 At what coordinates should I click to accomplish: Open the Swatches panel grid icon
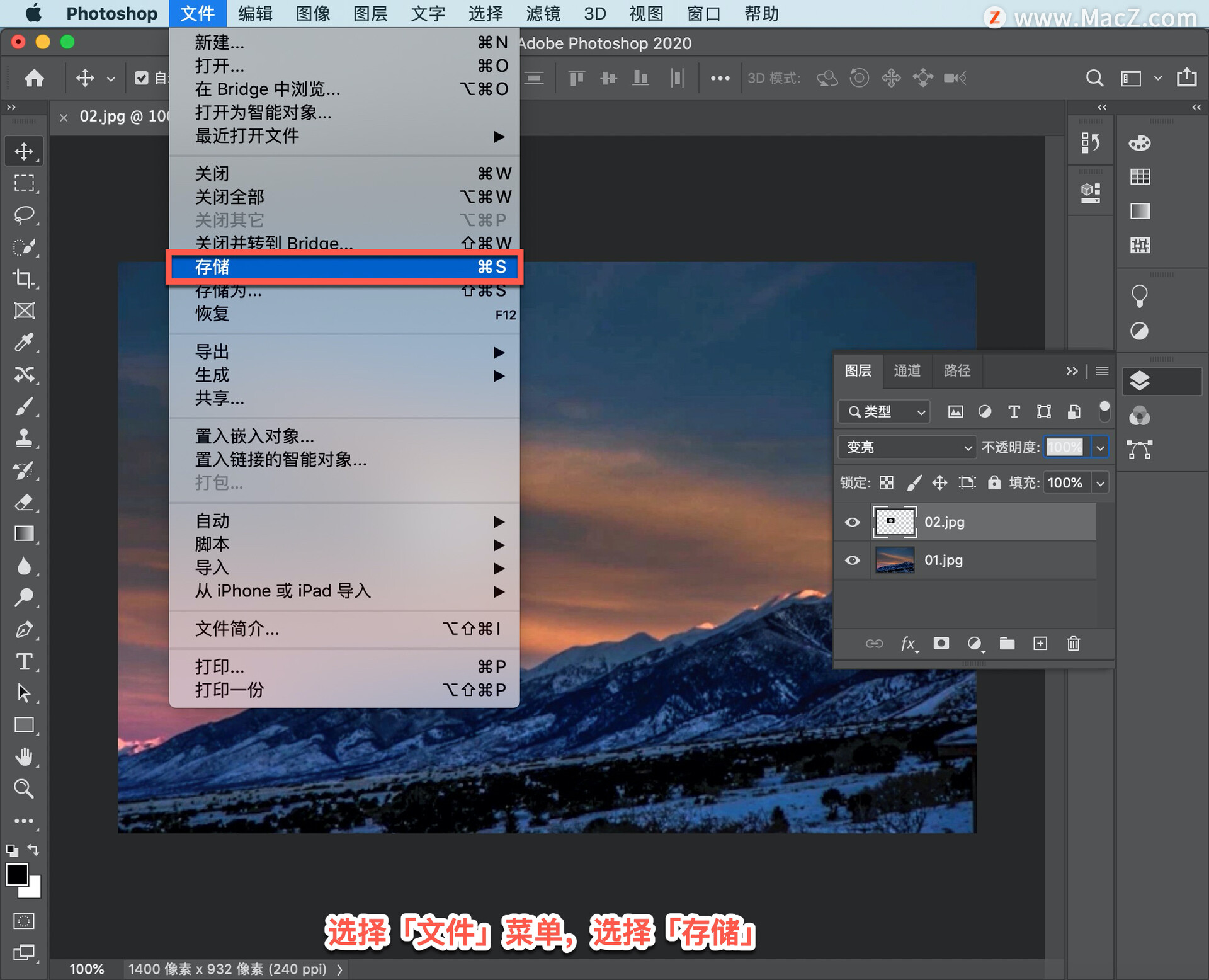pos(1140,176)
